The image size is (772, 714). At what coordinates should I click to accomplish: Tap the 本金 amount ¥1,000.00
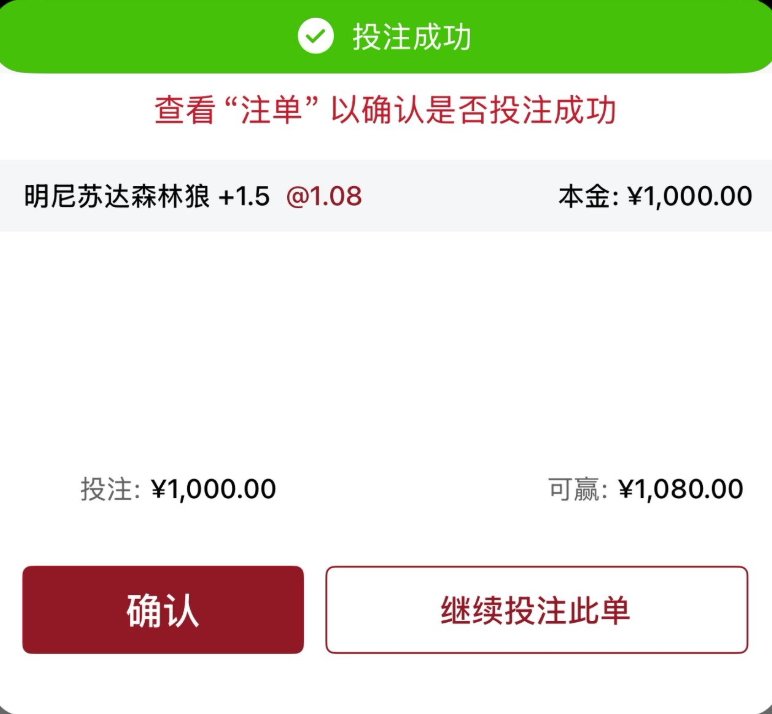coord(690,196)
